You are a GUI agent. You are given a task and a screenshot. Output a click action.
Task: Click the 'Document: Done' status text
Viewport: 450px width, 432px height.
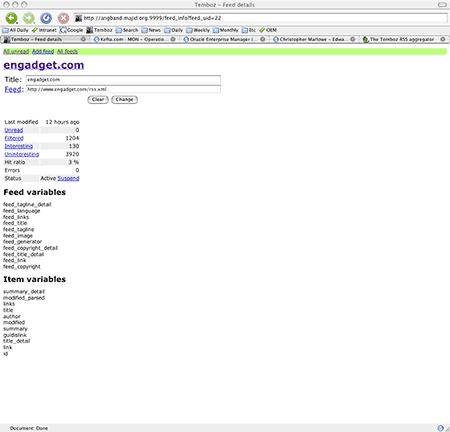pos(29,428)
